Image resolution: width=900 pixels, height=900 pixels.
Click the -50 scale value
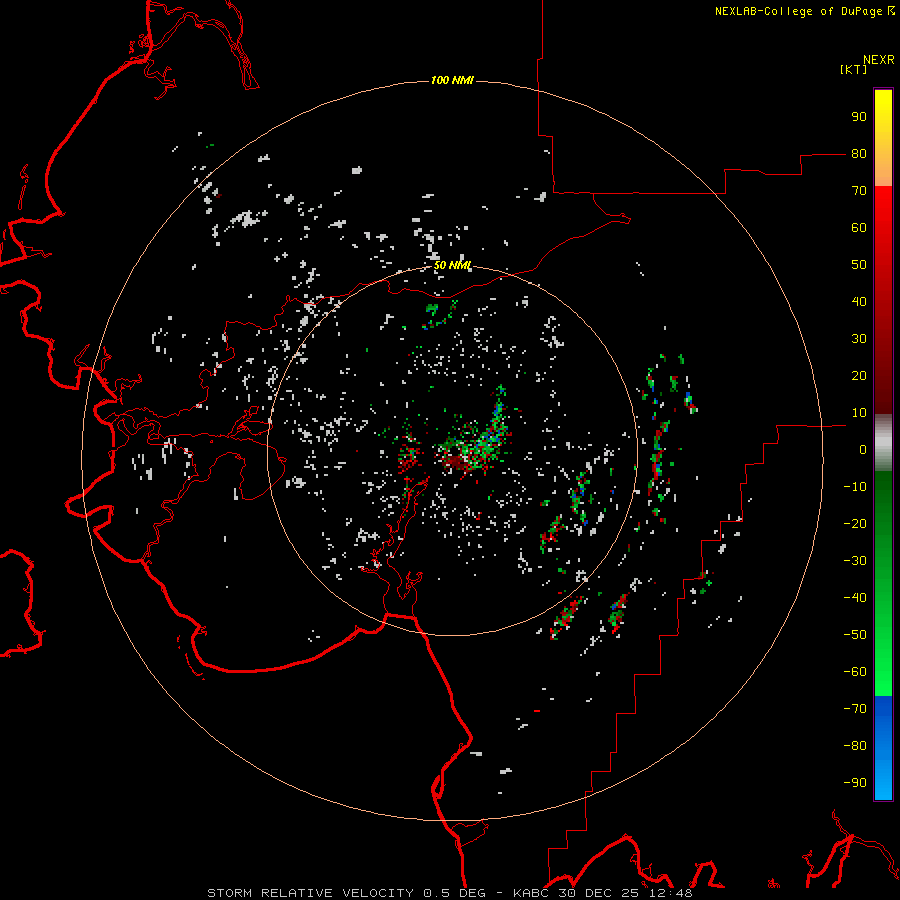pos(855,635)
